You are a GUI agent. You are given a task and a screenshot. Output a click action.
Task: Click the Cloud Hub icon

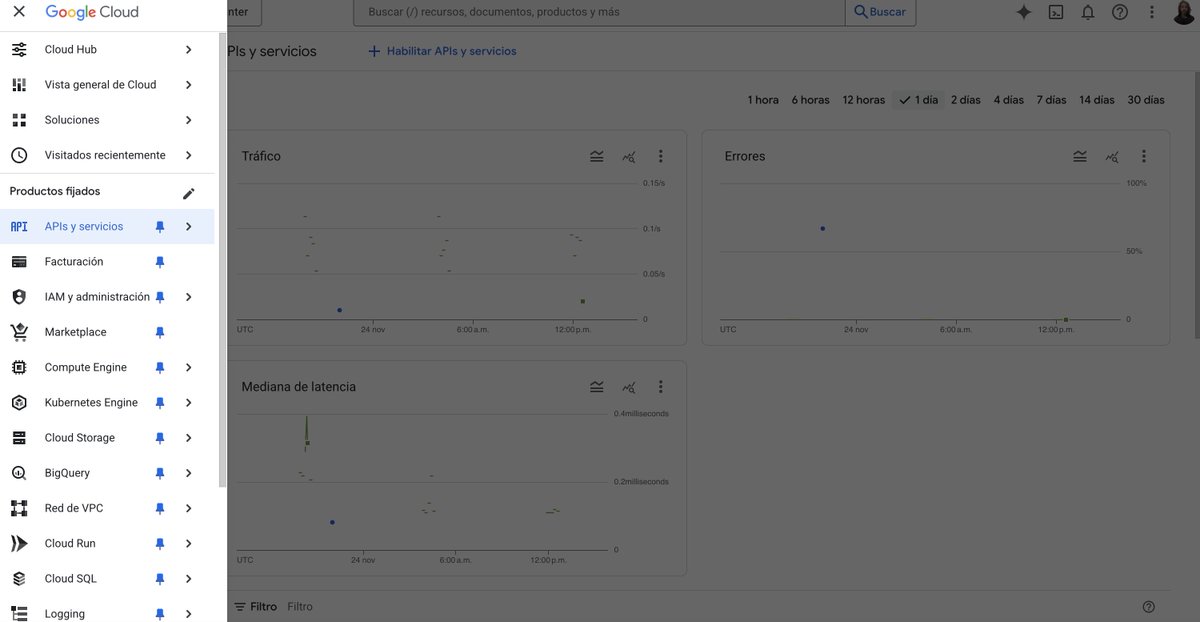(x=19, y=49)
